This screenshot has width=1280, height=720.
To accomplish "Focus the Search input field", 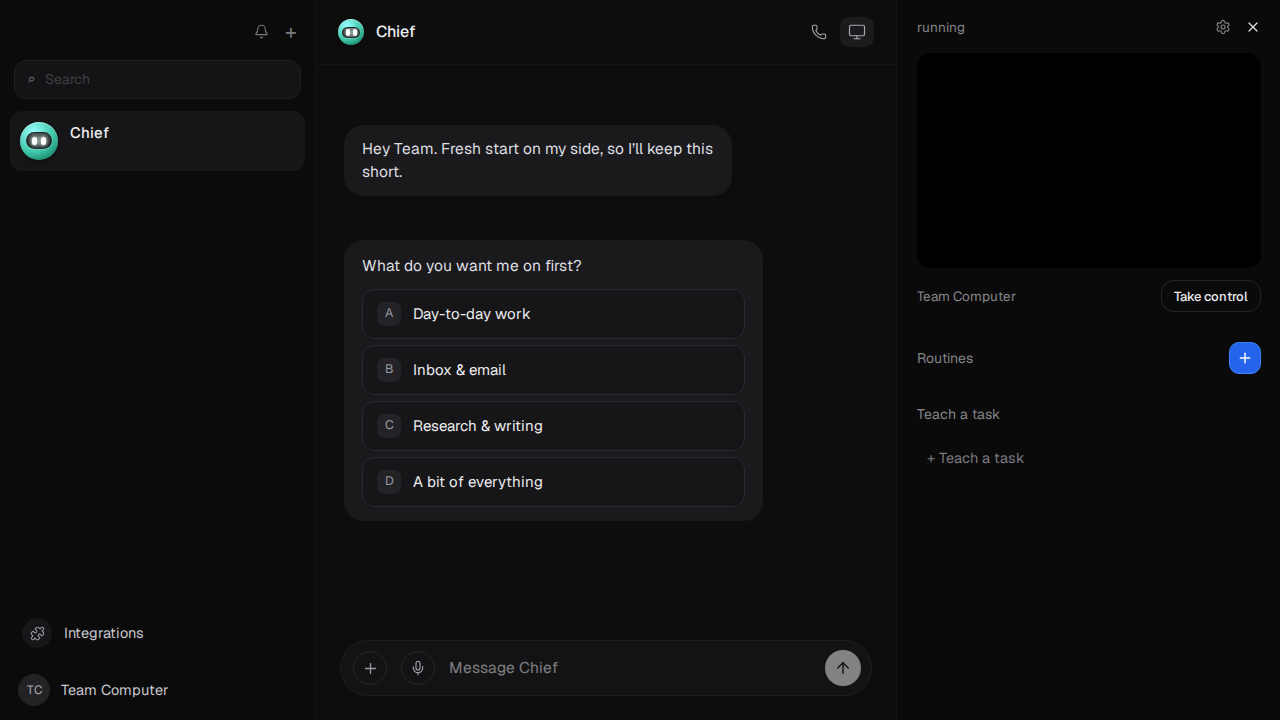I will click(157, 79).
